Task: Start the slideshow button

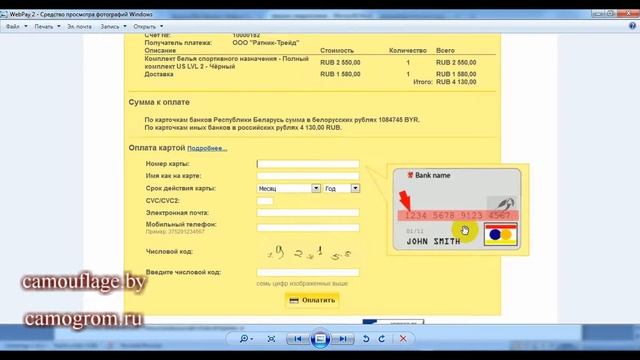Action: (x=320, y=338)
